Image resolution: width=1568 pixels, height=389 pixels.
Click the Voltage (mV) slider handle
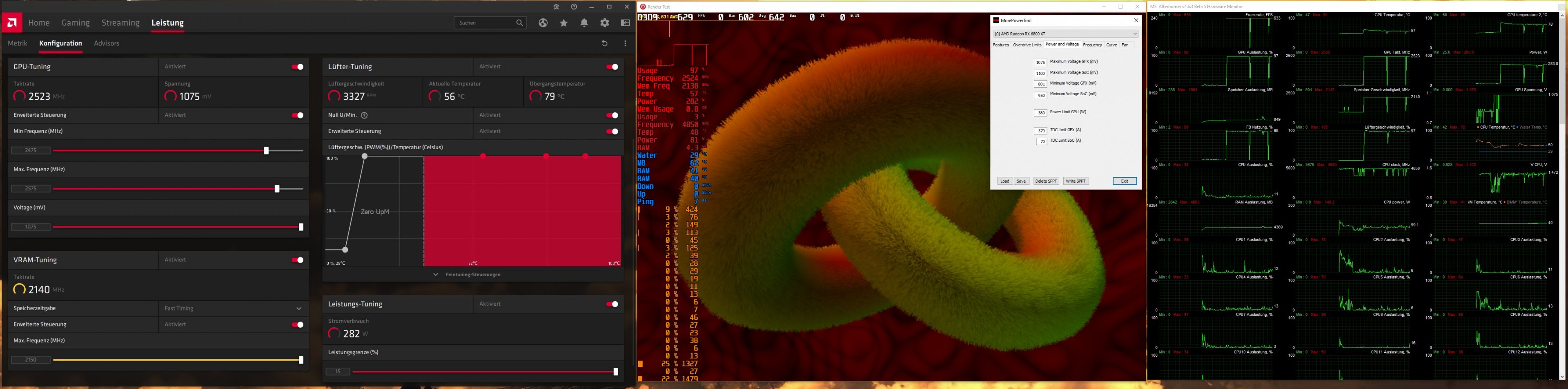[x=301, y=227]
